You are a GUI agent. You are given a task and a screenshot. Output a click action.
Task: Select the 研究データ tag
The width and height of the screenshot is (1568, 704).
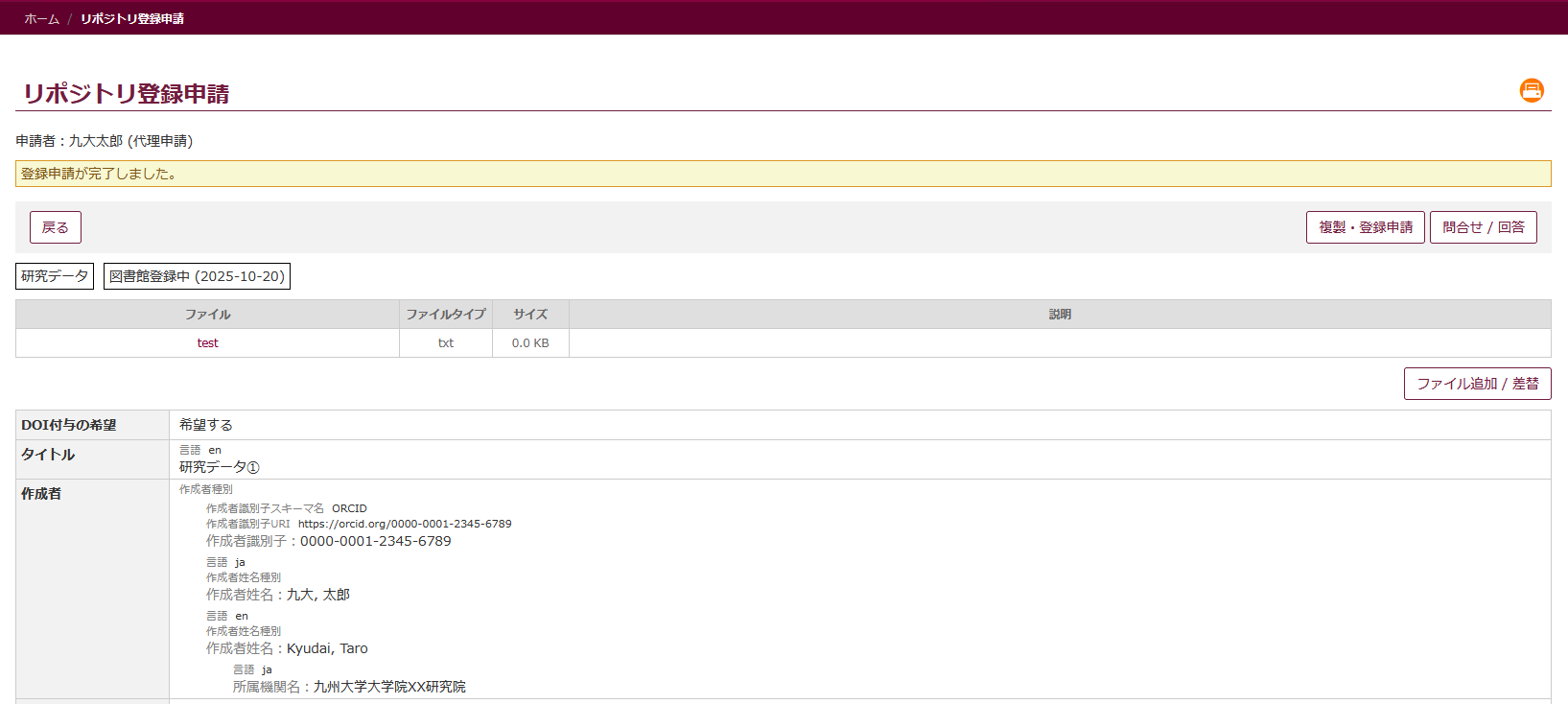click(x=55, y=276)
